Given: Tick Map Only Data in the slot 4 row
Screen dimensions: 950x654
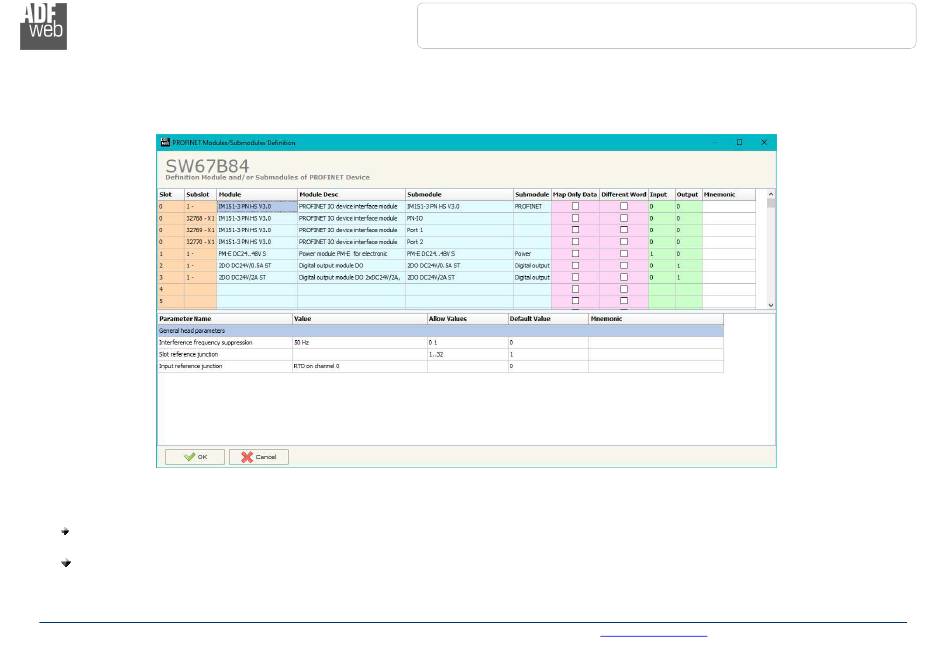Looking at the screenshot, I should [x=576, y=289].
